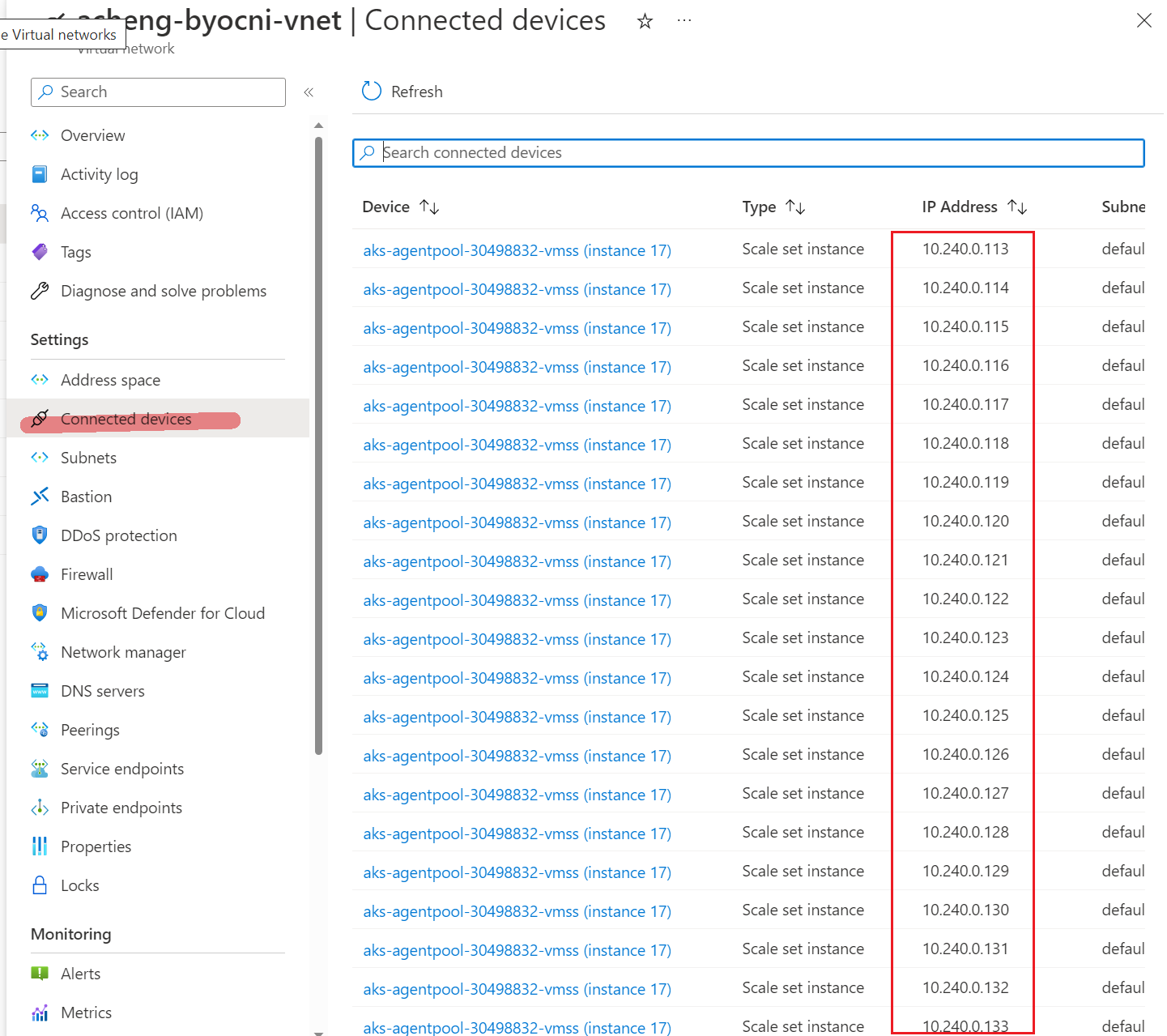Open device link with IP 10.240.0.127
The image size is (1167, 1036).
517,795
